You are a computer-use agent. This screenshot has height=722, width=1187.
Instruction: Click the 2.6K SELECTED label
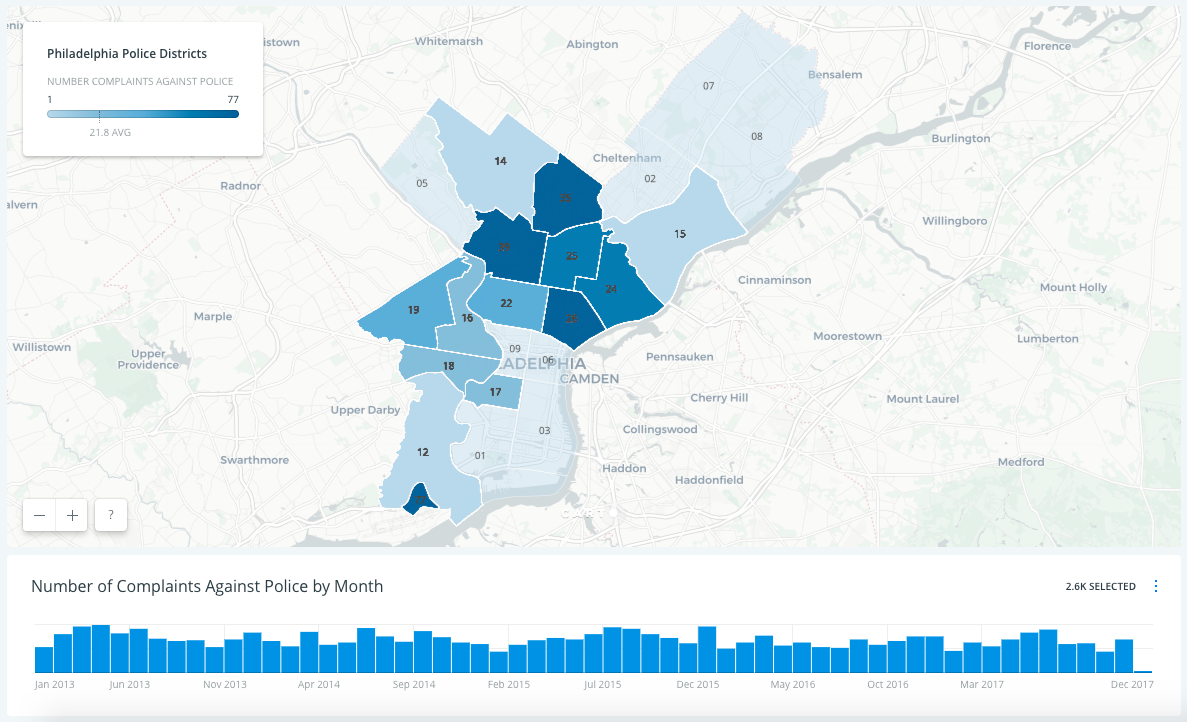coord(1100,586)
